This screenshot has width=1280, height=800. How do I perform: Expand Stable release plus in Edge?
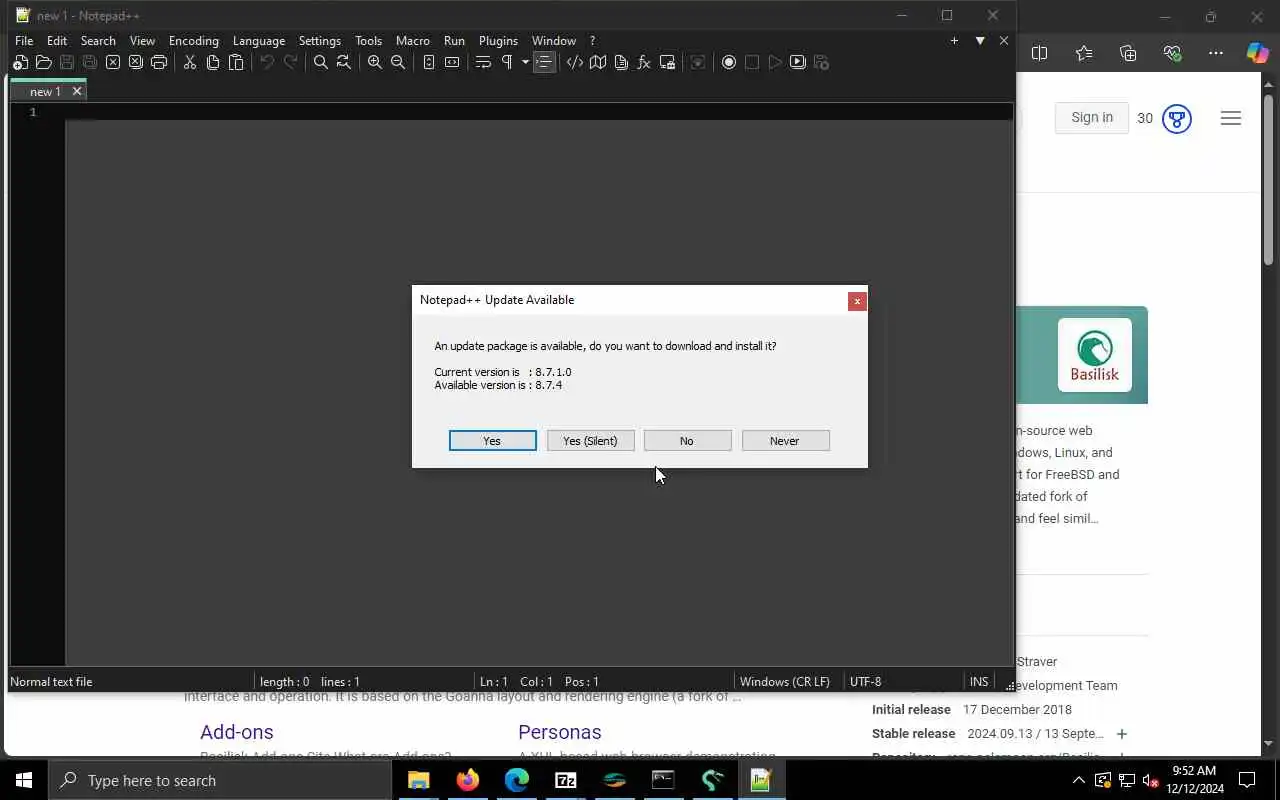point(1122,734)
